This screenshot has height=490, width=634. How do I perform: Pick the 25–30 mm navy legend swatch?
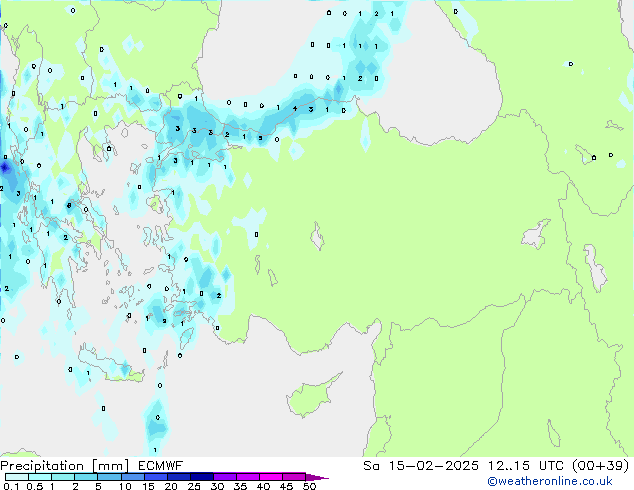(x=201, y=477)
